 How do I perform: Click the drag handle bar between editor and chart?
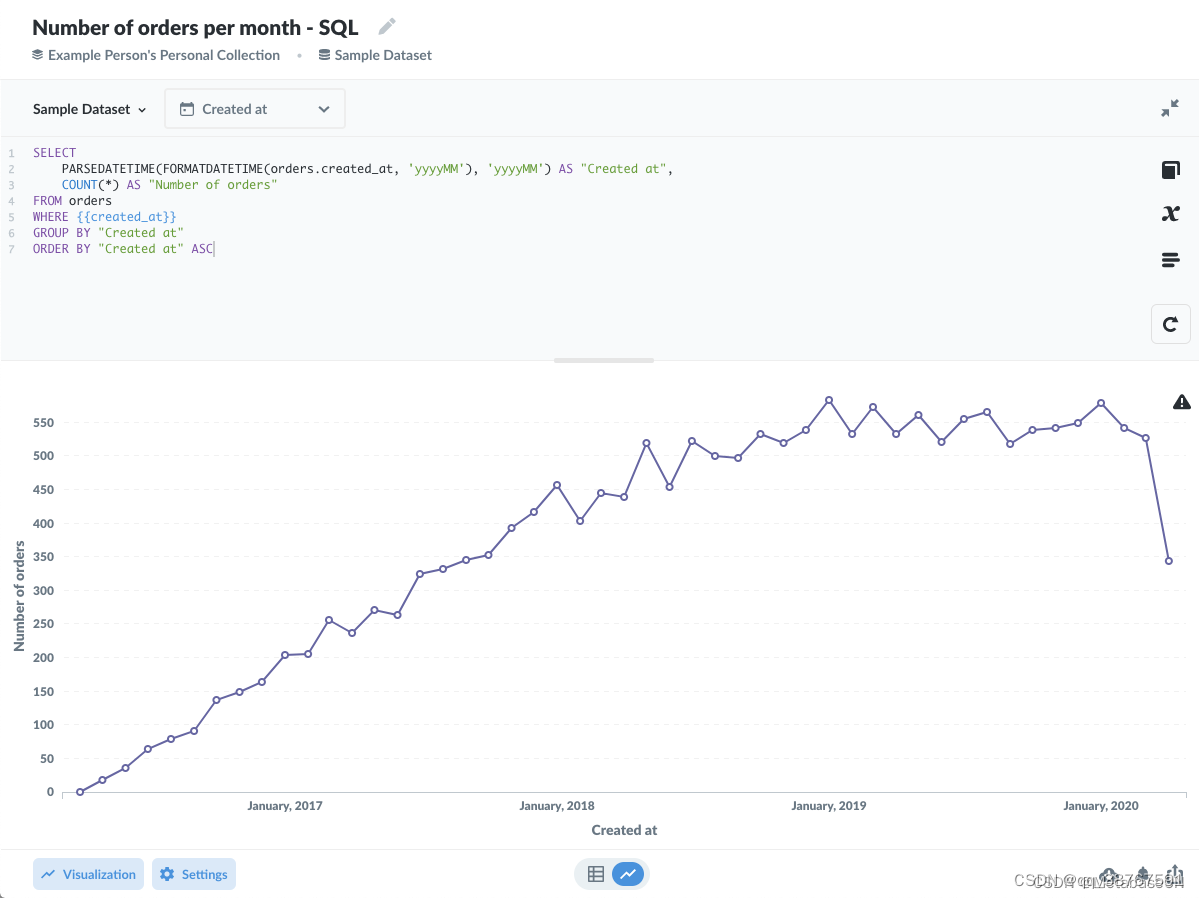click(x=603, y=360)
